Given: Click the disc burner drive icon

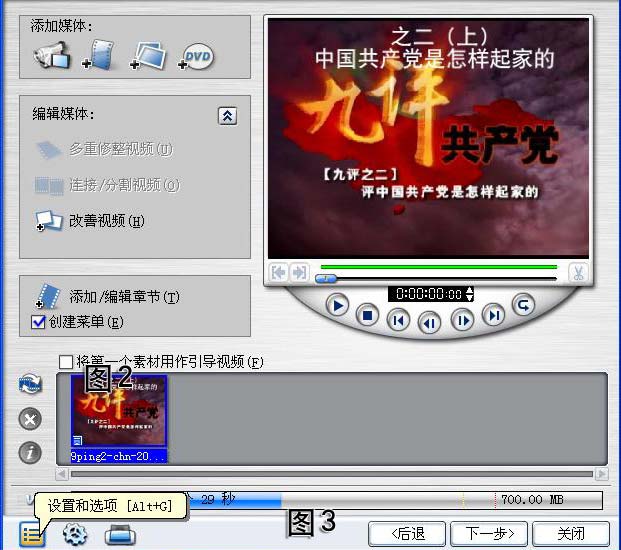Looking at the screenshot, I should coord(120,534).
